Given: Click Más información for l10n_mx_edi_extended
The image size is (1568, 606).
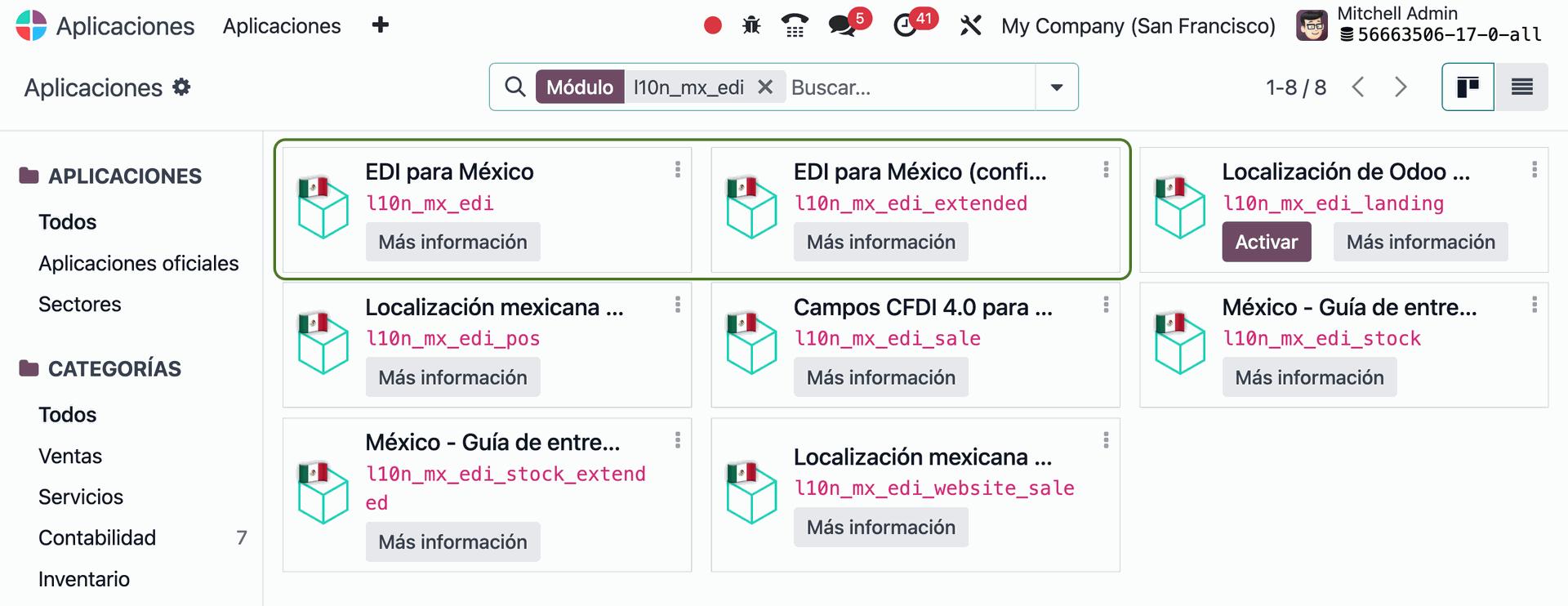Looking at the screenshot, I should tap(881, 242).
